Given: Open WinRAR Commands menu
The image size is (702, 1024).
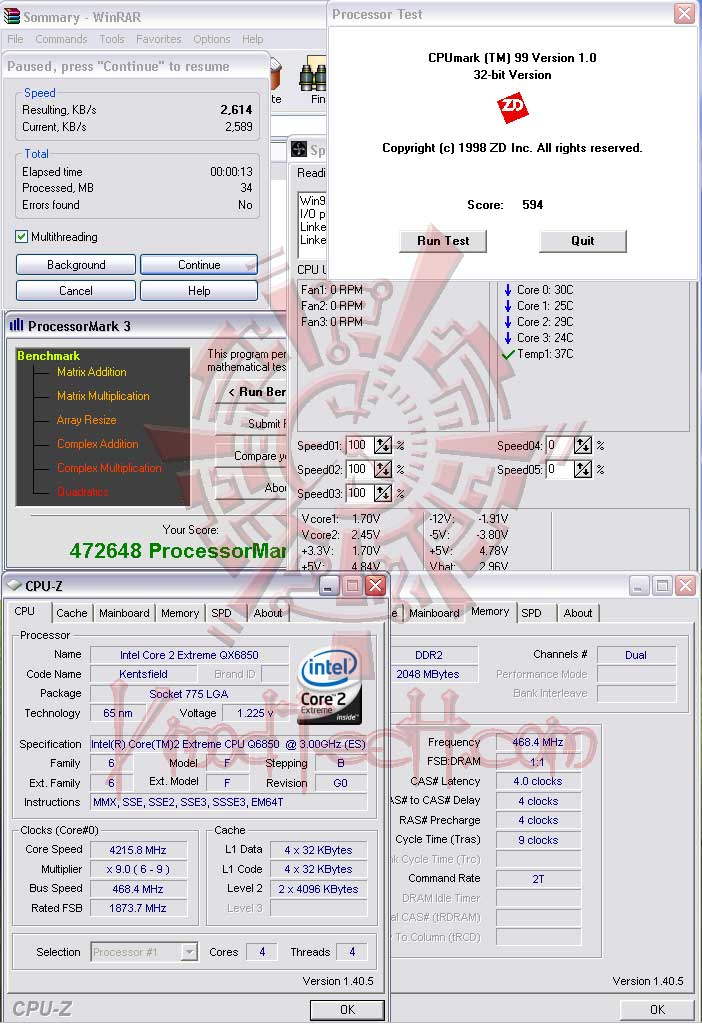Looking at the screenshot, I should click(x=61, y=39).
